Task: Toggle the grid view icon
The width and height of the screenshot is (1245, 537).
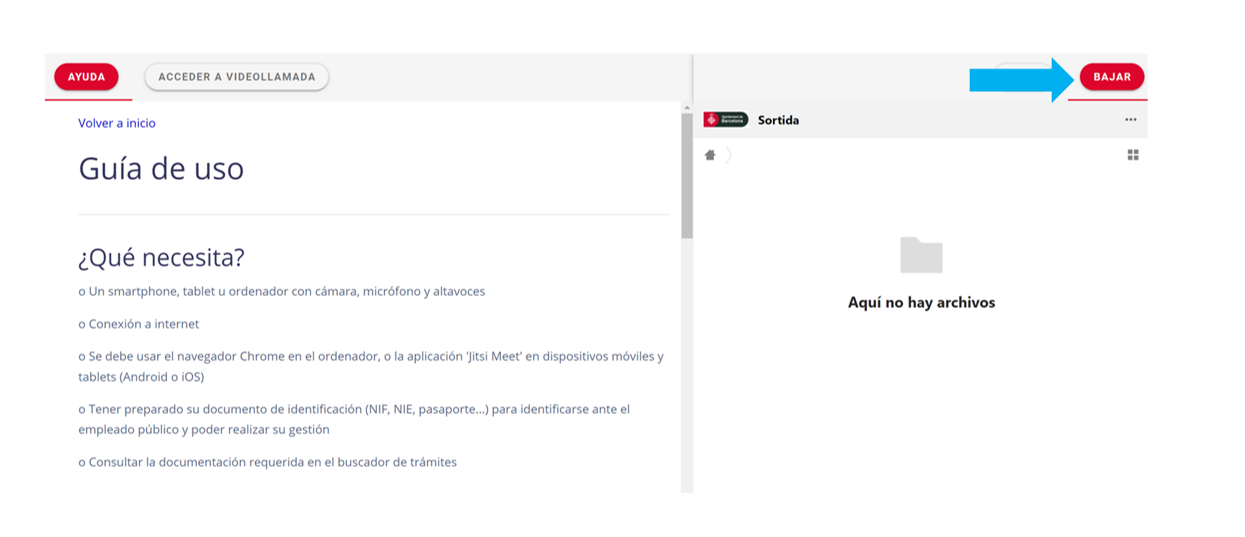Action: point(1132,155)
